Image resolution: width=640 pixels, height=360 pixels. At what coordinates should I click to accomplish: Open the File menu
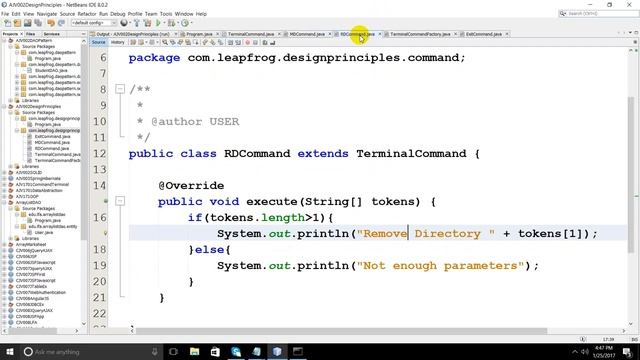(5, 14)
